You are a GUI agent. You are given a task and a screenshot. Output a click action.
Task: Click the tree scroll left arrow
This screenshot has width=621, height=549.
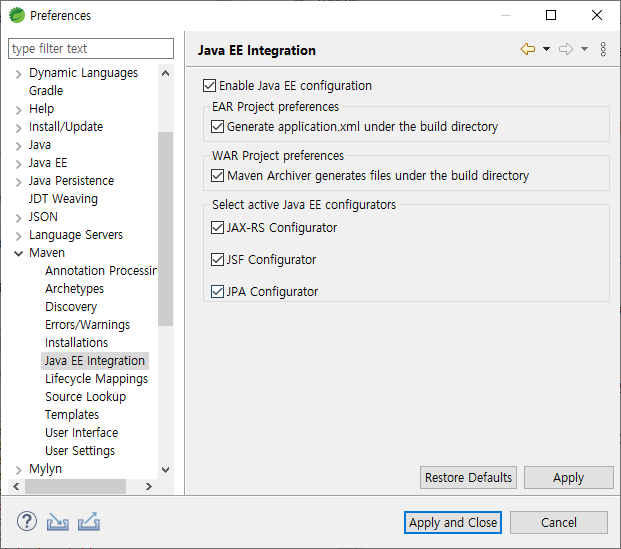[x=16, y=486]
